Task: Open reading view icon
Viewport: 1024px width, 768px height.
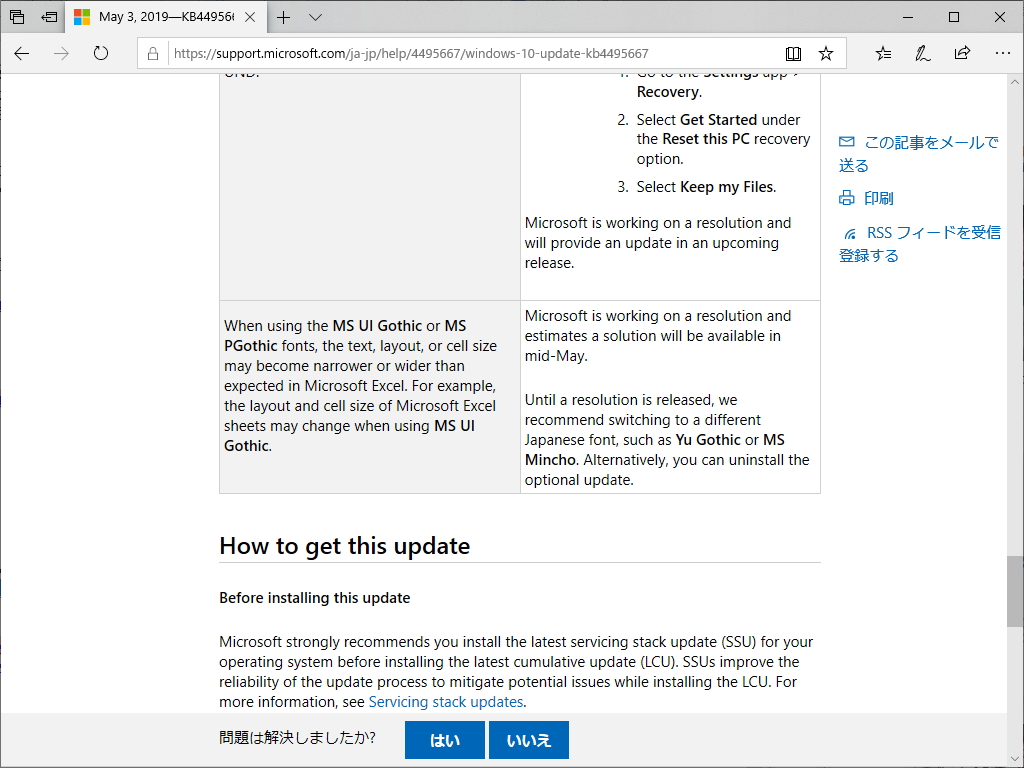Action: (793, 54)
